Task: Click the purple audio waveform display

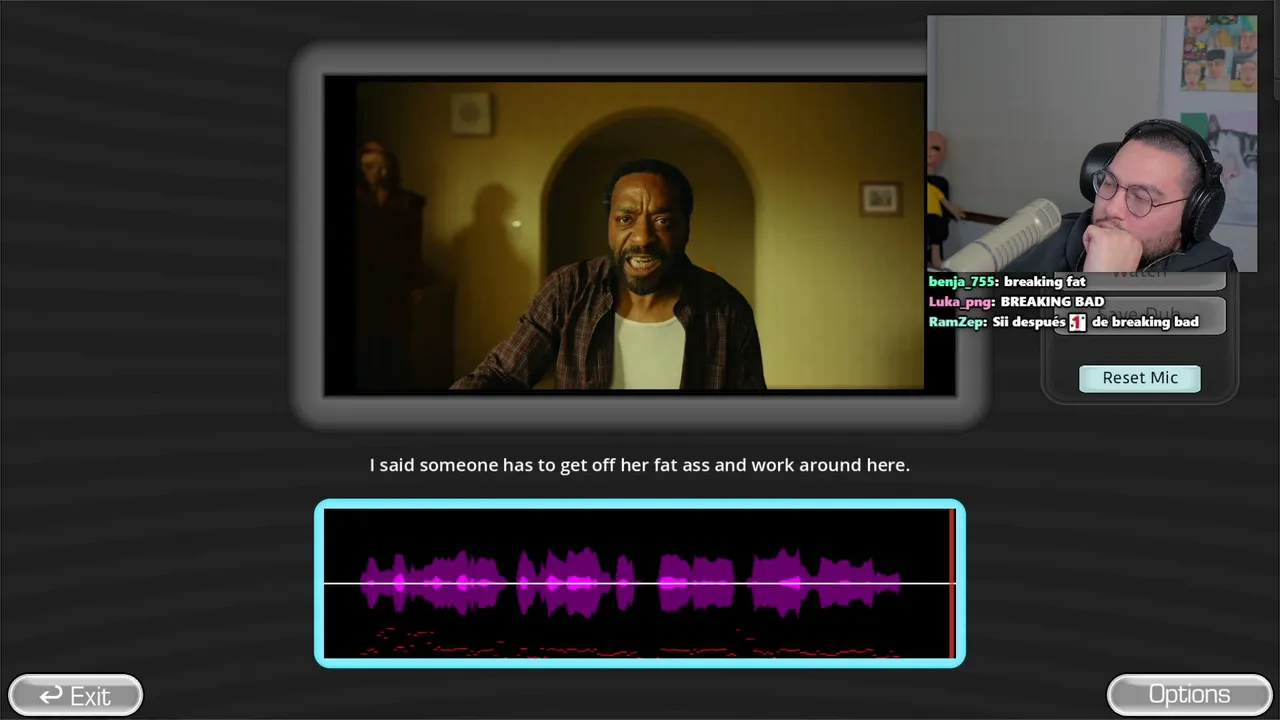Action: [x=640, y=583]
